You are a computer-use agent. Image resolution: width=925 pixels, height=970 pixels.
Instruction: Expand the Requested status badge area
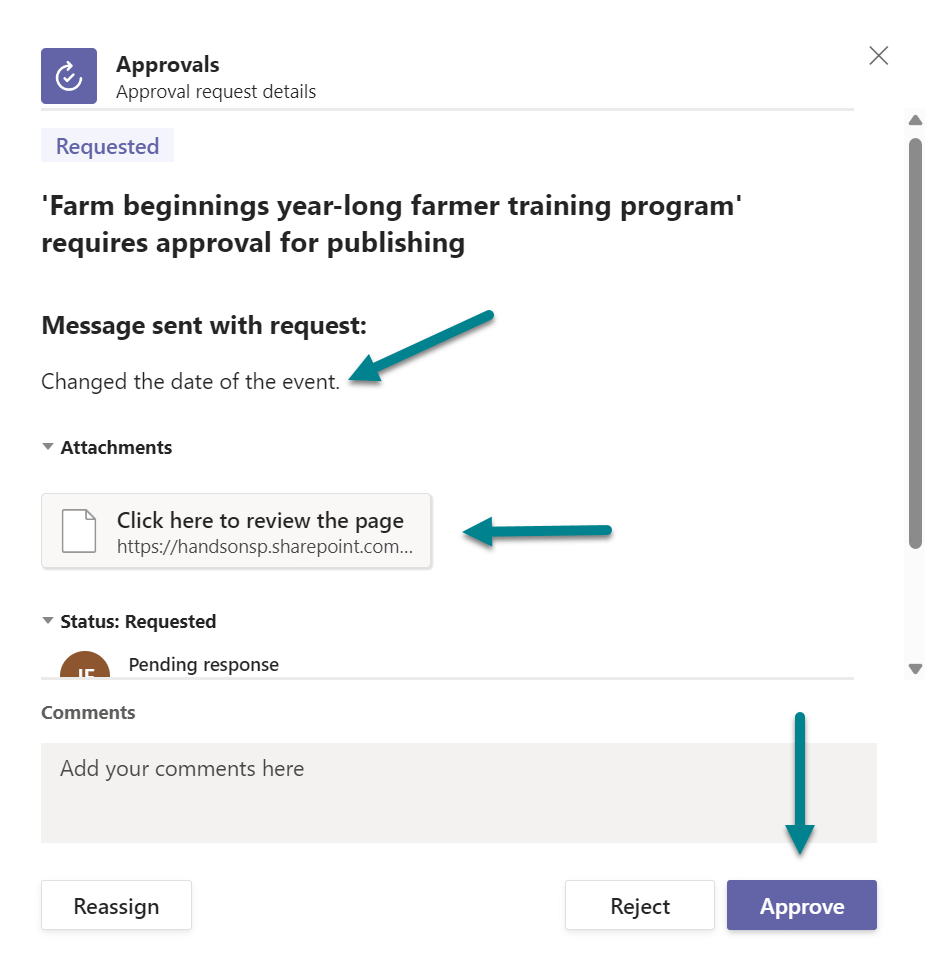click(107, 145)
